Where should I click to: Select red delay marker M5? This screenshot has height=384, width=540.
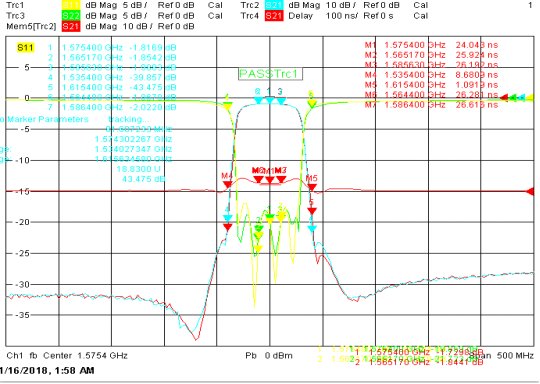[x=312, y=187]
